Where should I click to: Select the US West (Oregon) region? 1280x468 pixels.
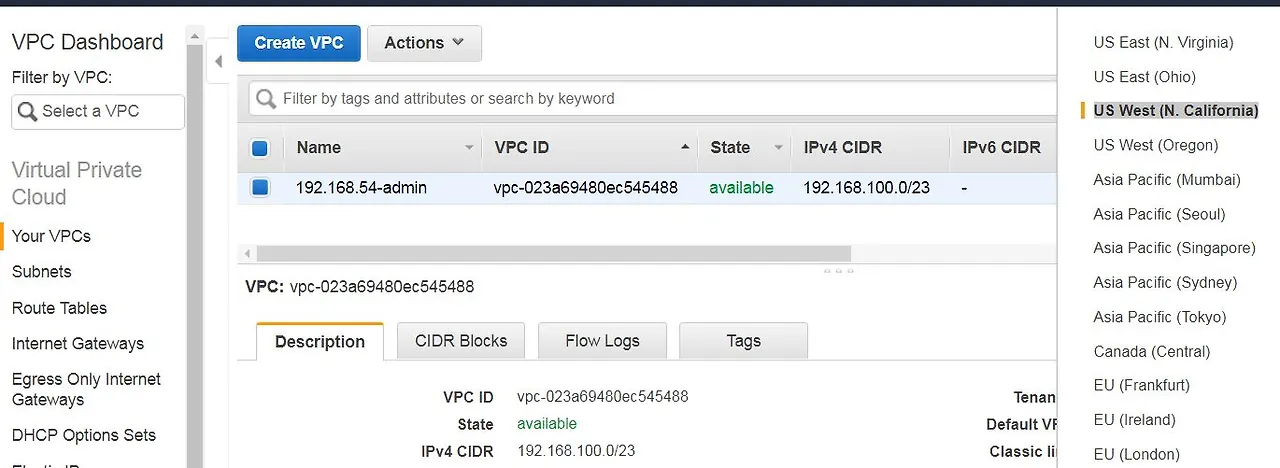click(x=1155, y=145)
